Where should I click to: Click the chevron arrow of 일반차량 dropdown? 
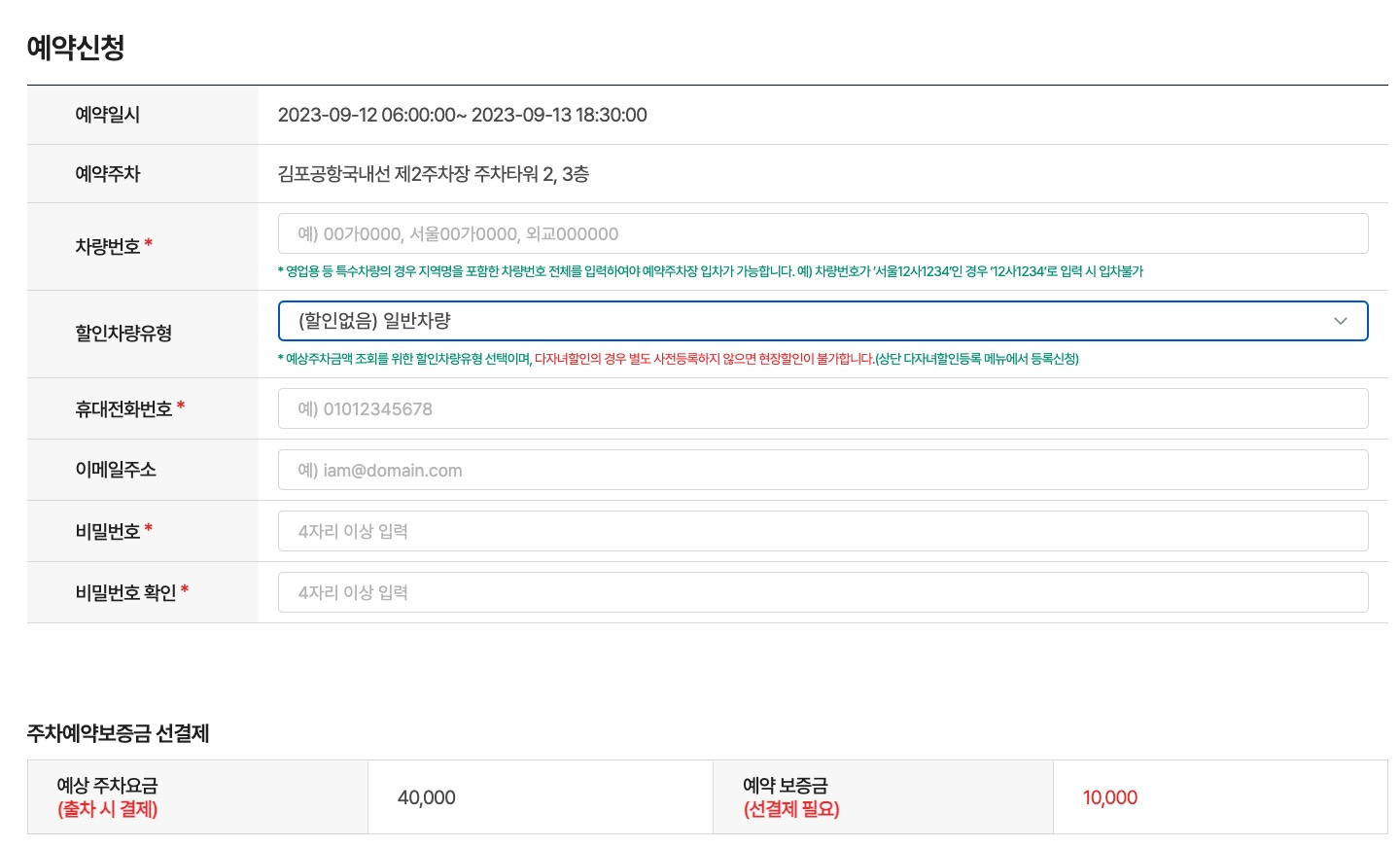1341,321
